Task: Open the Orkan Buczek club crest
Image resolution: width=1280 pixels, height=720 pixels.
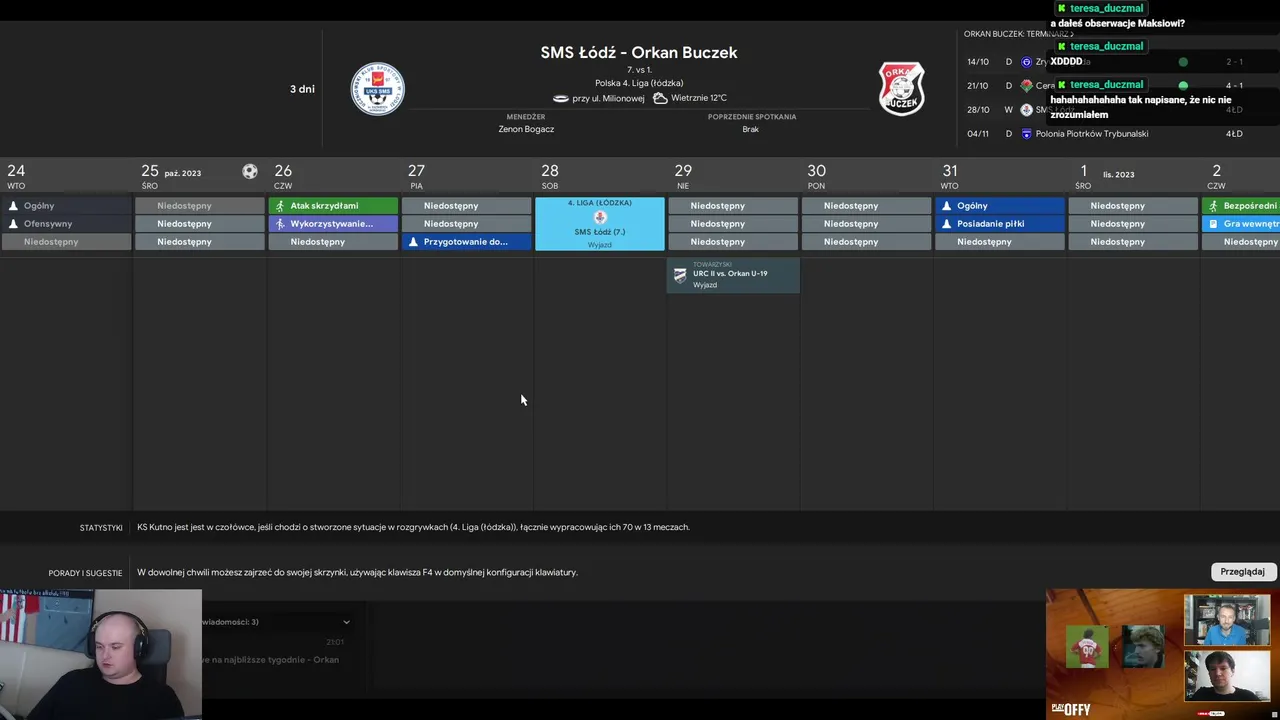Action: (x=901, y=89)
